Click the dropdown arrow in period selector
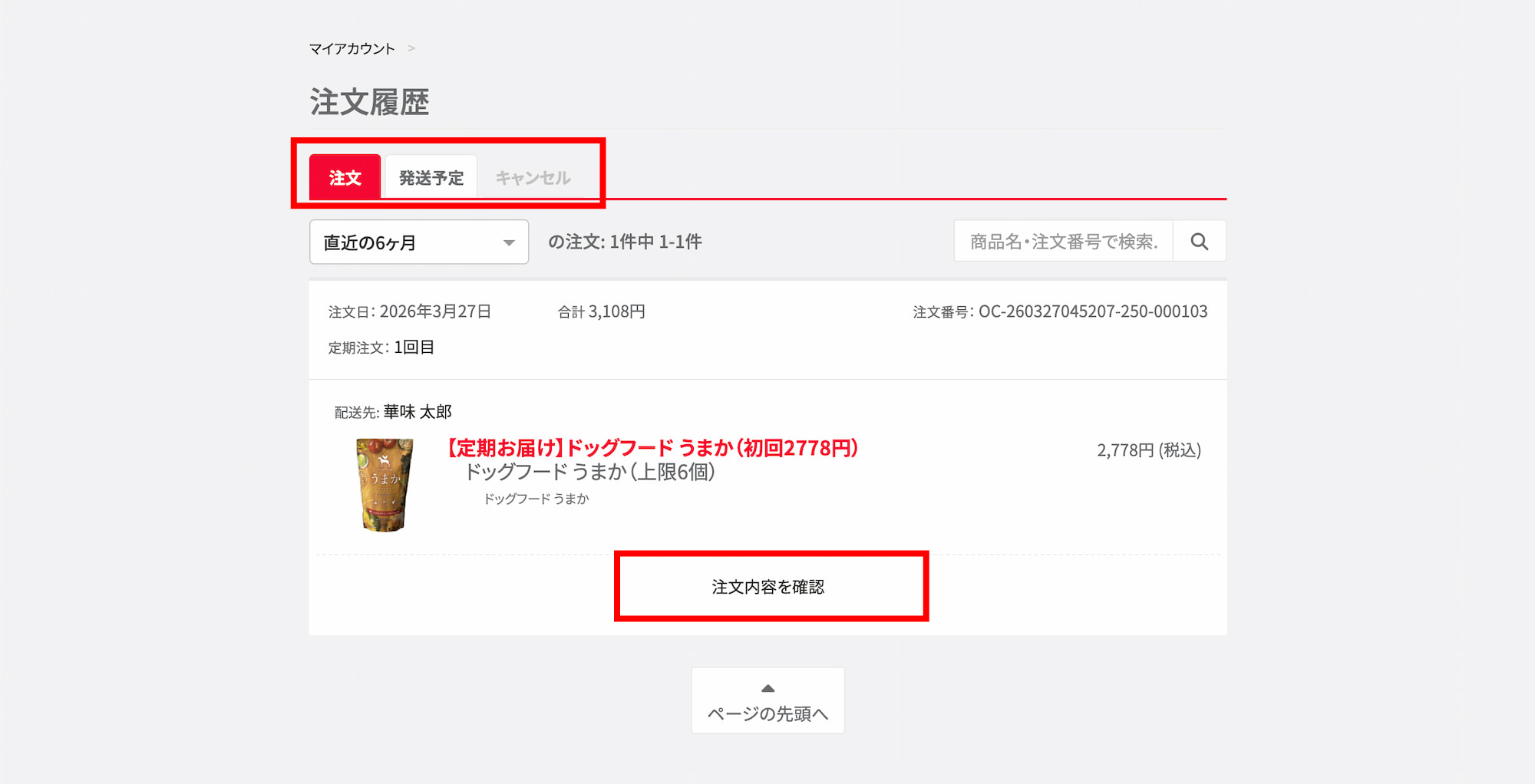 coord(508,243)
